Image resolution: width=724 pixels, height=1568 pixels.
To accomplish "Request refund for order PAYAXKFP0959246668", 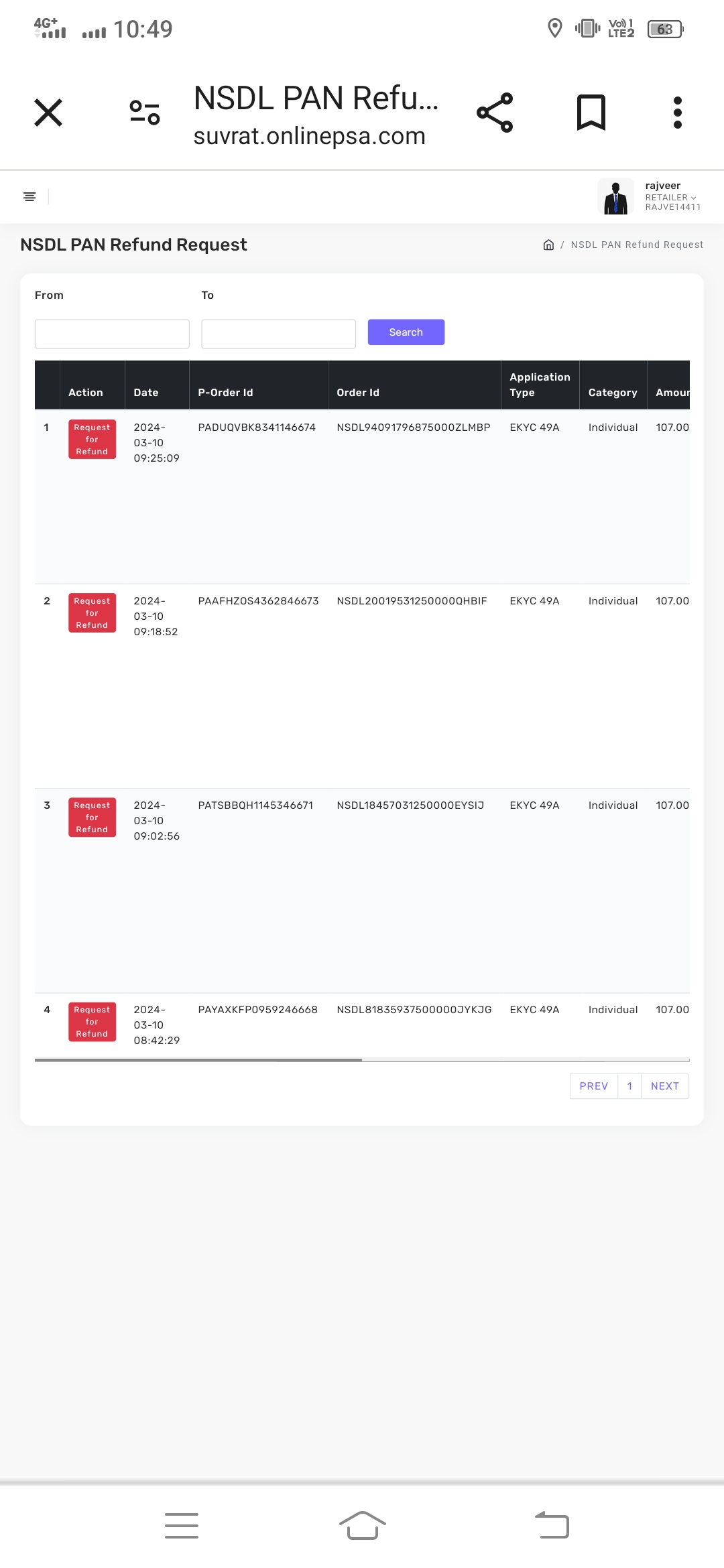I will click(92, 1022).
